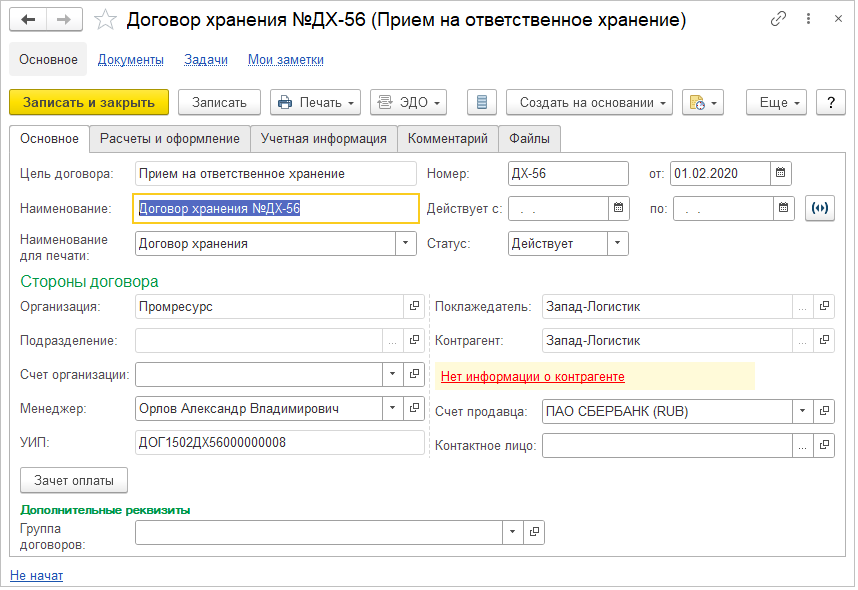This screenshot has height=590, width=858.
Task: Expand Наименование для печати dropdown
Action: pos(405,243)
